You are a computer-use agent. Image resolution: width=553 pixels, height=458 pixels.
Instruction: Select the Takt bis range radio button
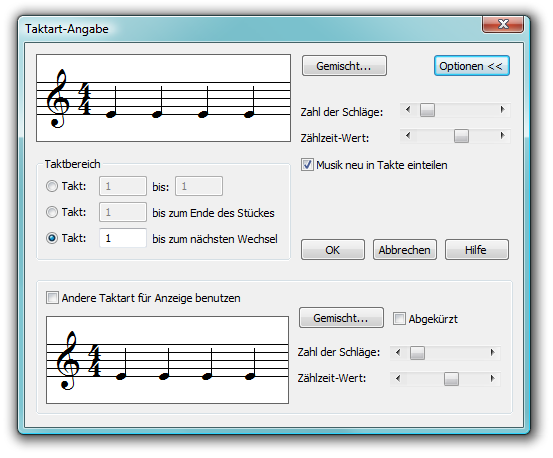[52, 186]
